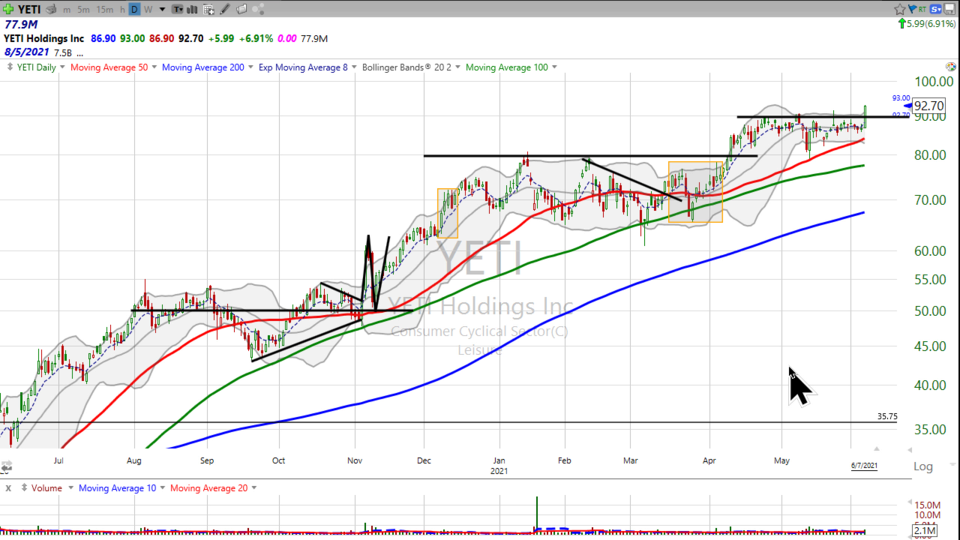Viewport: 960px width, 540px height.
Task: Select the W weekly timeframe
Action: pos(148,9)
